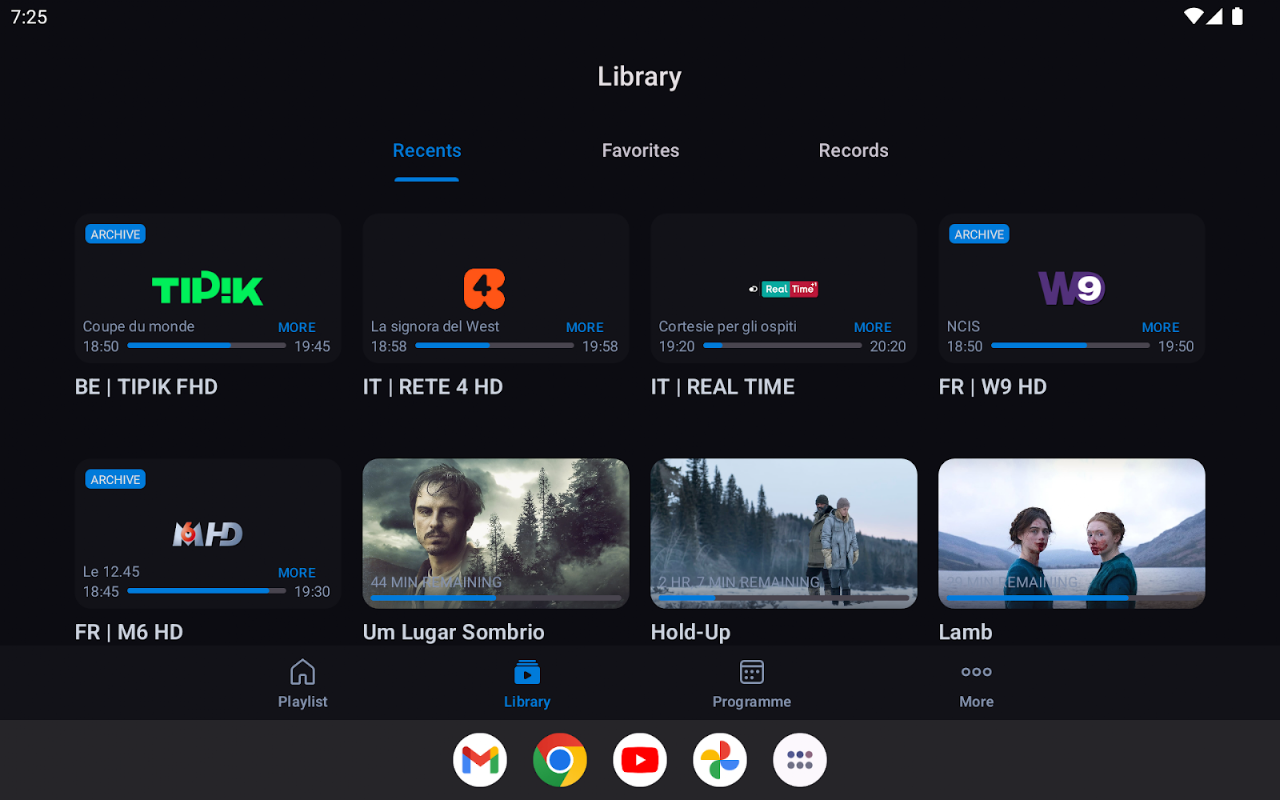Click the Um Lugar Sombrio progress bar
The width and height of the screenshot is (1280, 800).
tap(496, 598)
